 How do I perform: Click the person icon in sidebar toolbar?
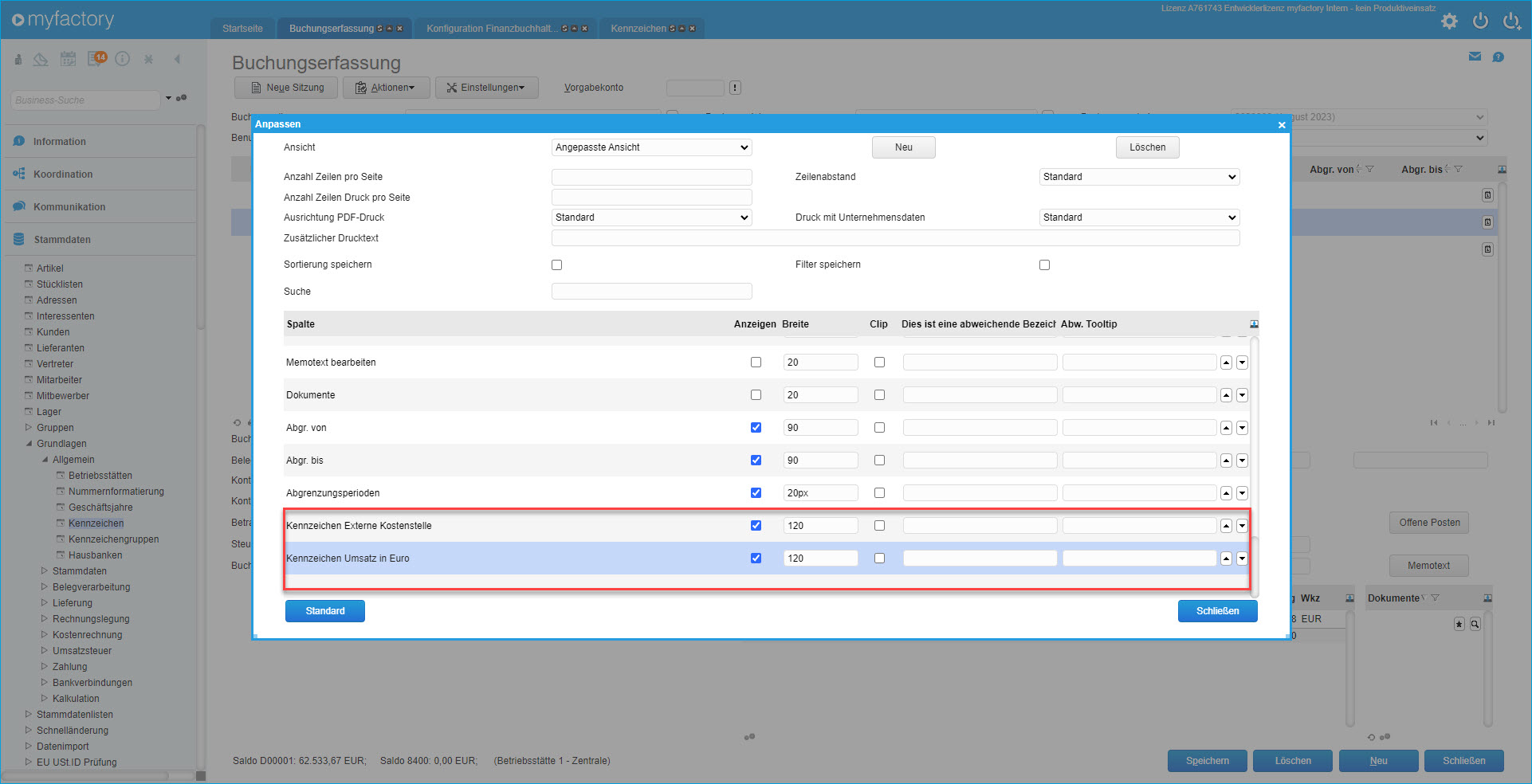(18, 59)
